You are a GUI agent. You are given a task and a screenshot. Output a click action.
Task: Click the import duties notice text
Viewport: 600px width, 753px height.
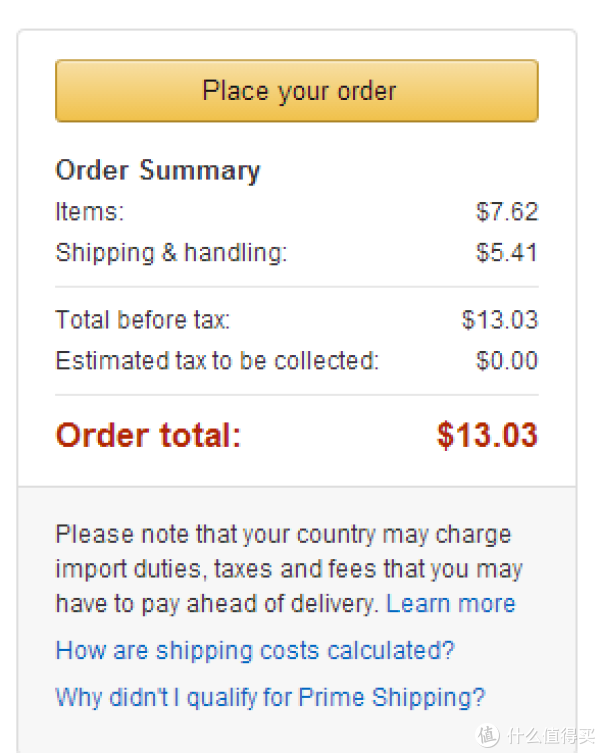(289, 569)
